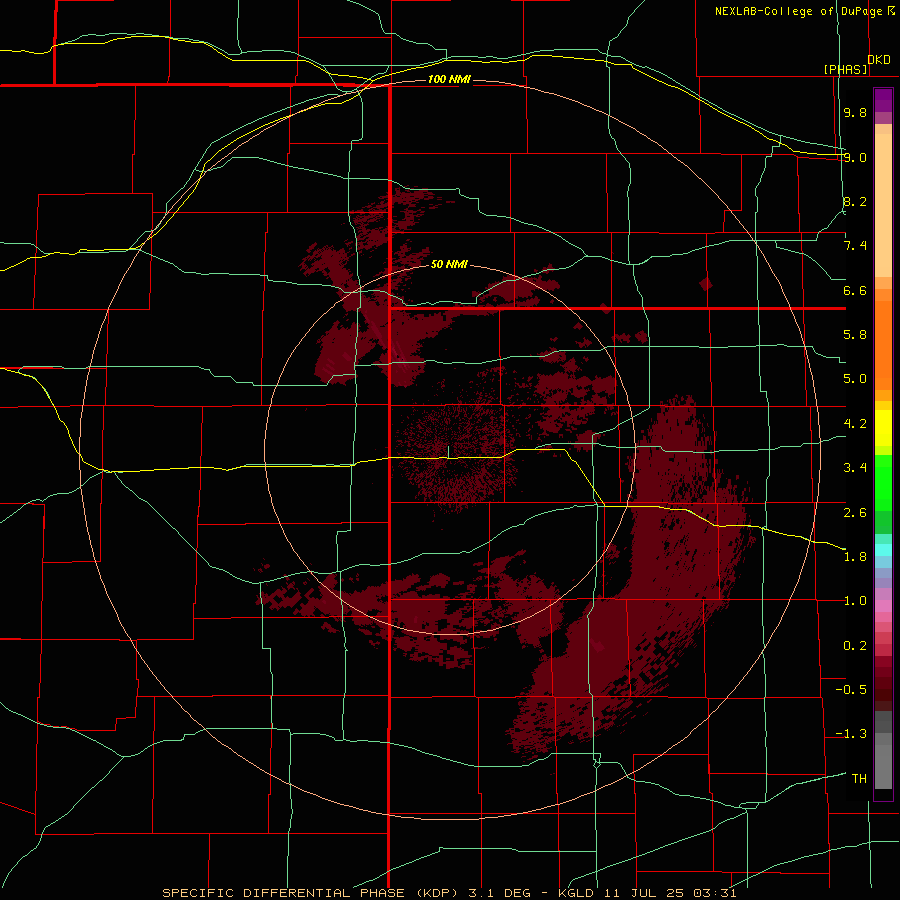Select the 50 NMI range ring label
Viewport: 900px width, 900px height.
pos(449,264)
